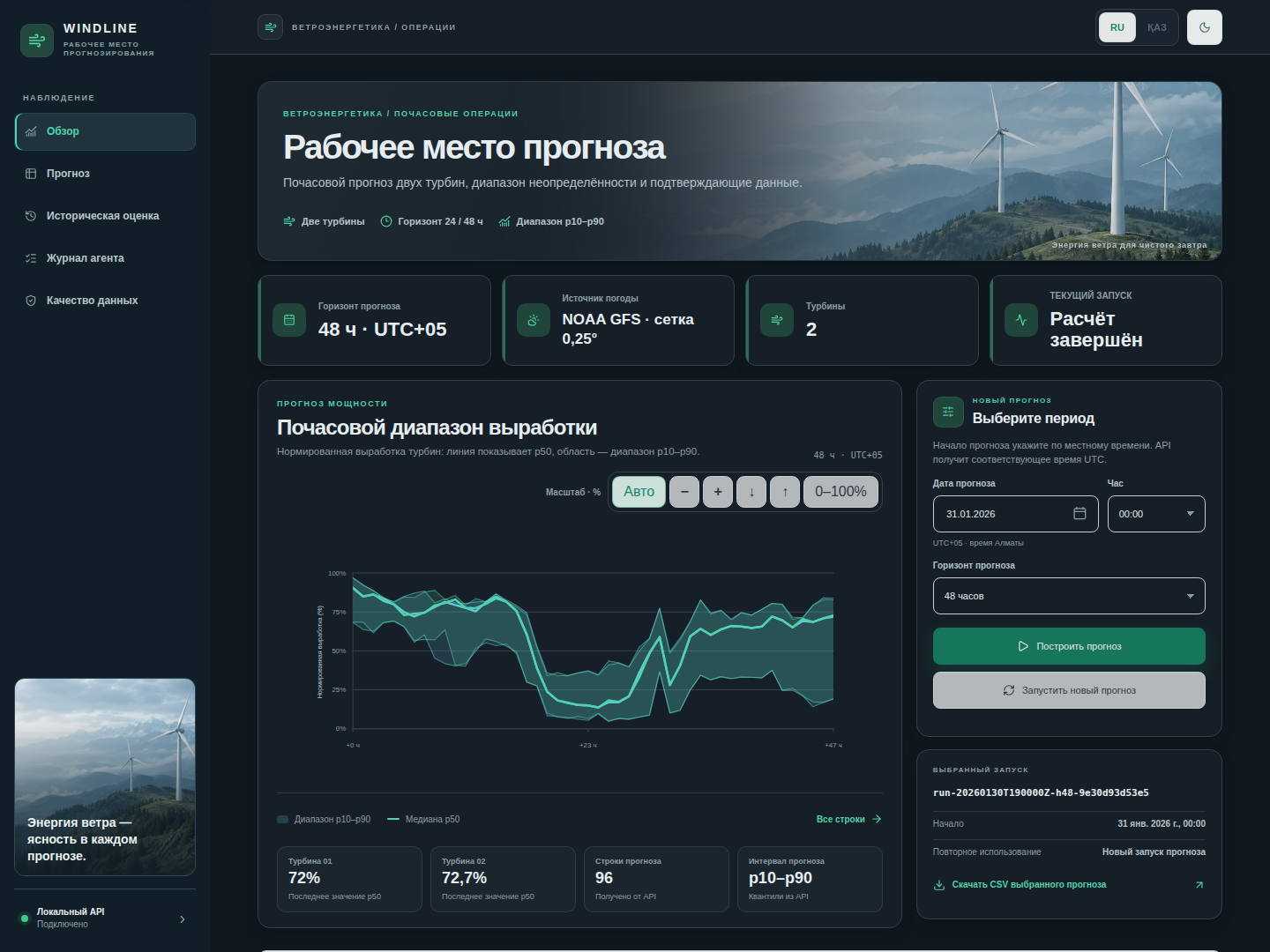Viewport: 1270px width, 952px height.
Task: Open the Час dropdown showing 00:00
Action: (x=1156, y=514)
